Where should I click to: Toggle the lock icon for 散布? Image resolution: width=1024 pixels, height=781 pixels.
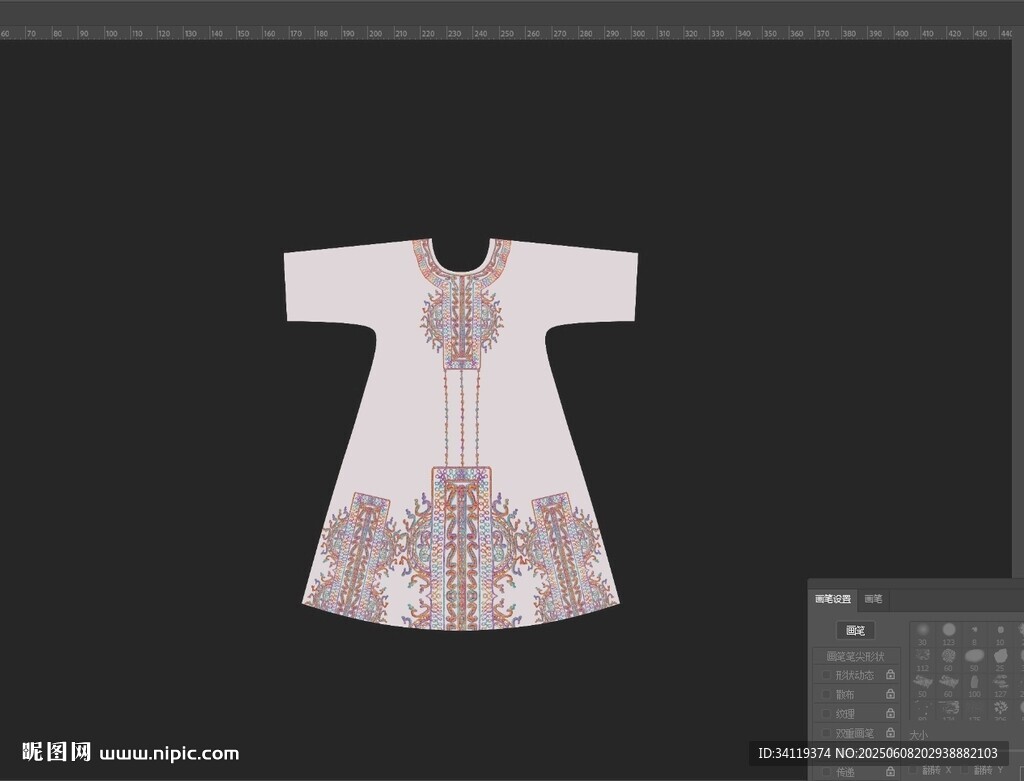(x=889, y=694)
